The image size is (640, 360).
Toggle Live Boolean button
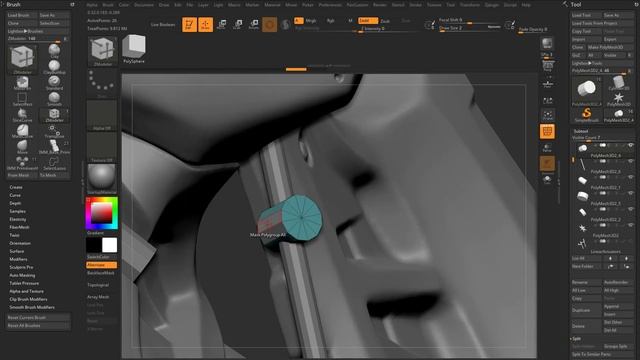(x=163, y=24)
